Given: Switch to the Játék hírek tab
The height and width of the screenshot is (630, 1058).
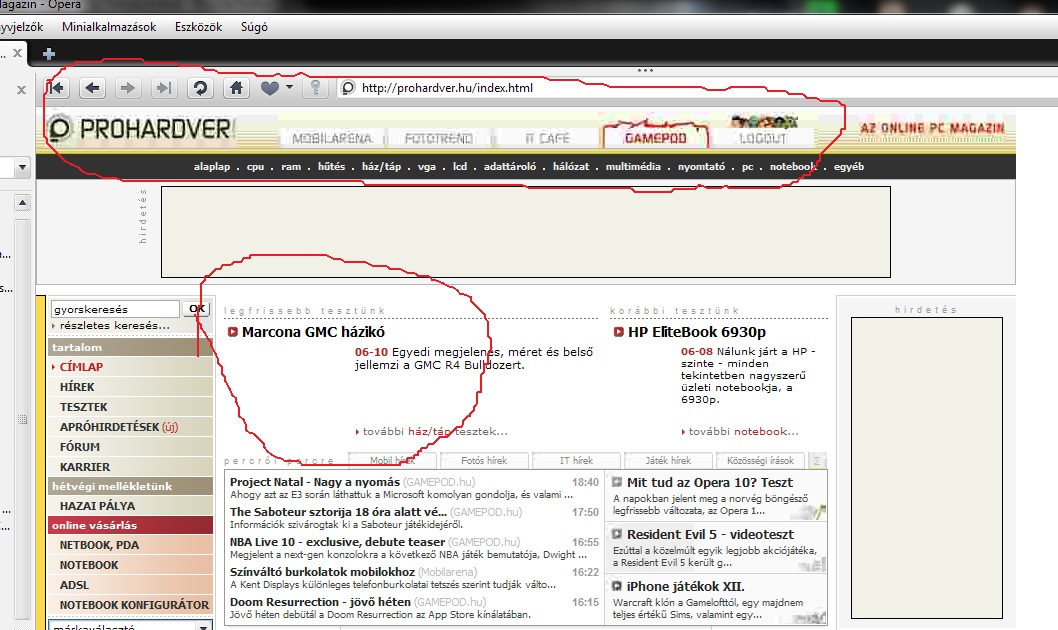Looking at the screenshot, I should tap(668, 461).
